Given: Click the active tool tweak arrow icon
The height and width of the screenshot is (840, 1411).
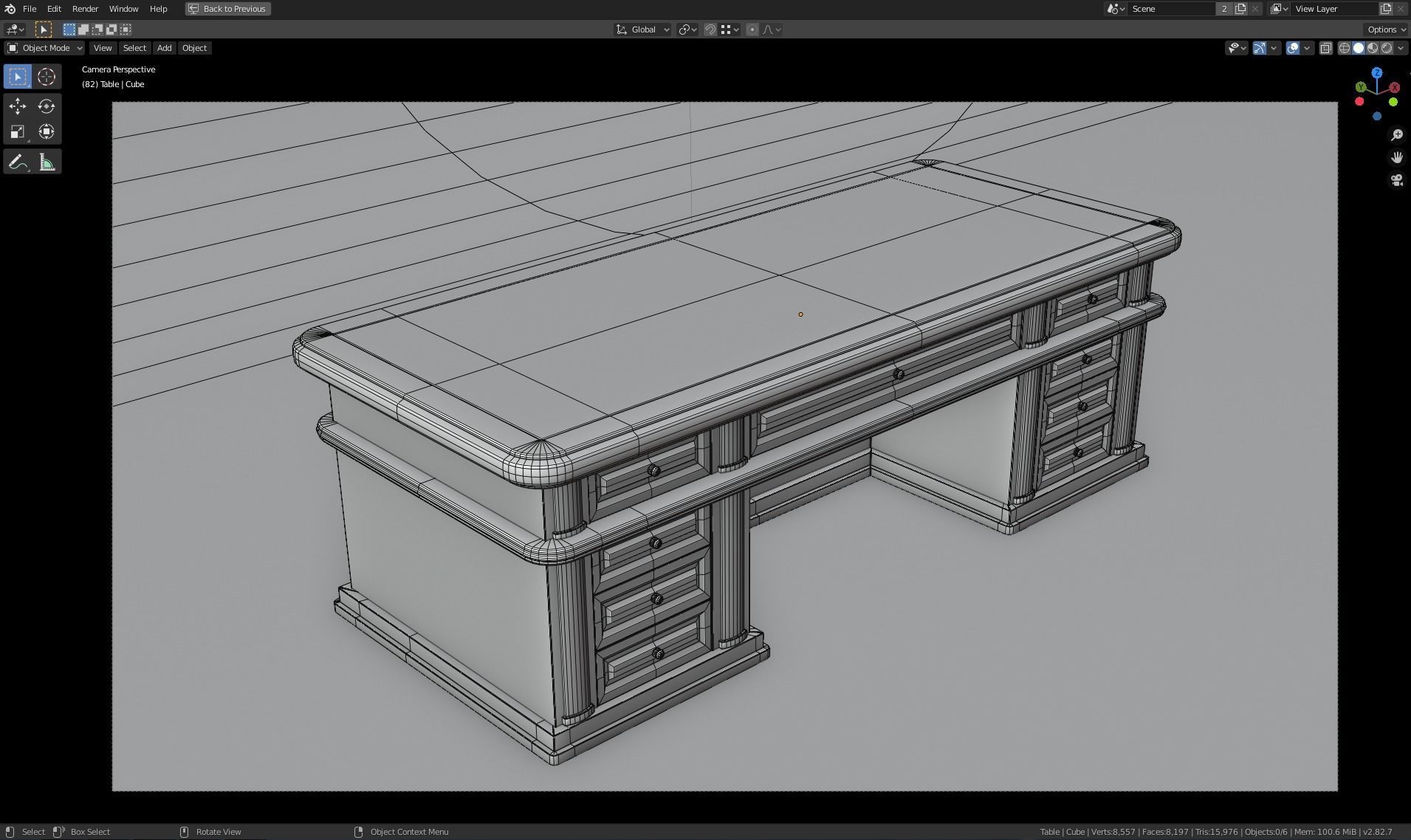Looking at the screenshot, I should click(43, 30).
